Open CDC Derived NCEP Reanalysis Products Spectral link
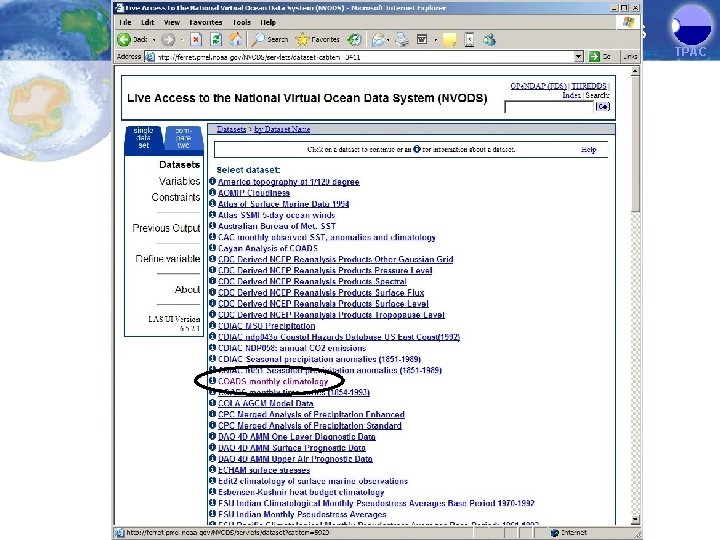Screen dimensions: 720x540 pyautogui.click(x=312, y=281)
